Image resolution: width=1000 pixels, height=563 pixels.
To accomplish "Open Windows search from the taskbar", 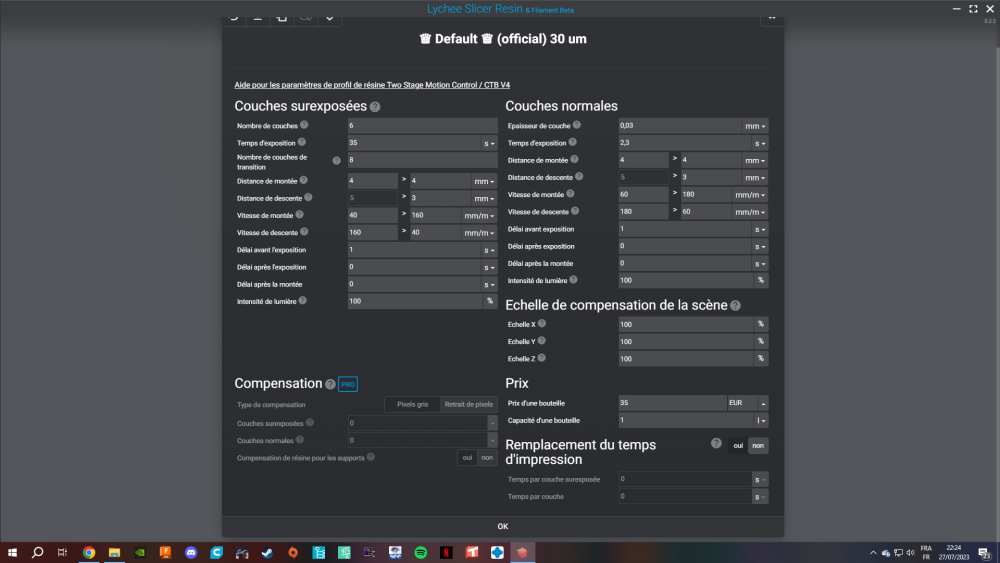I will [38, 553].
